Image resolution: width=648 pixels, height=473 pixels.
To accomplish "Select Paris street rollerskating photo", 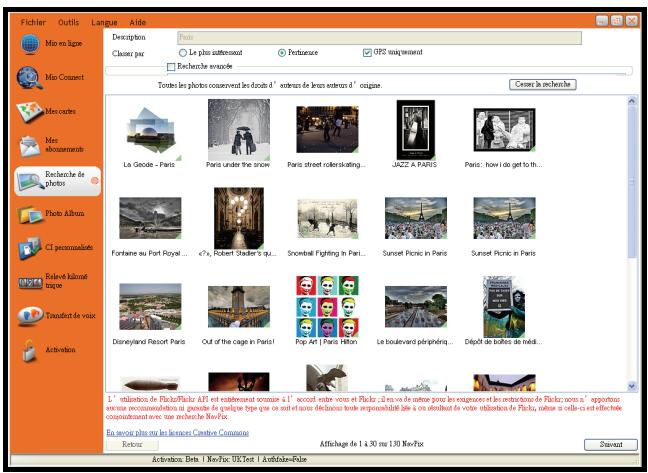I will [x=327, y=130].
